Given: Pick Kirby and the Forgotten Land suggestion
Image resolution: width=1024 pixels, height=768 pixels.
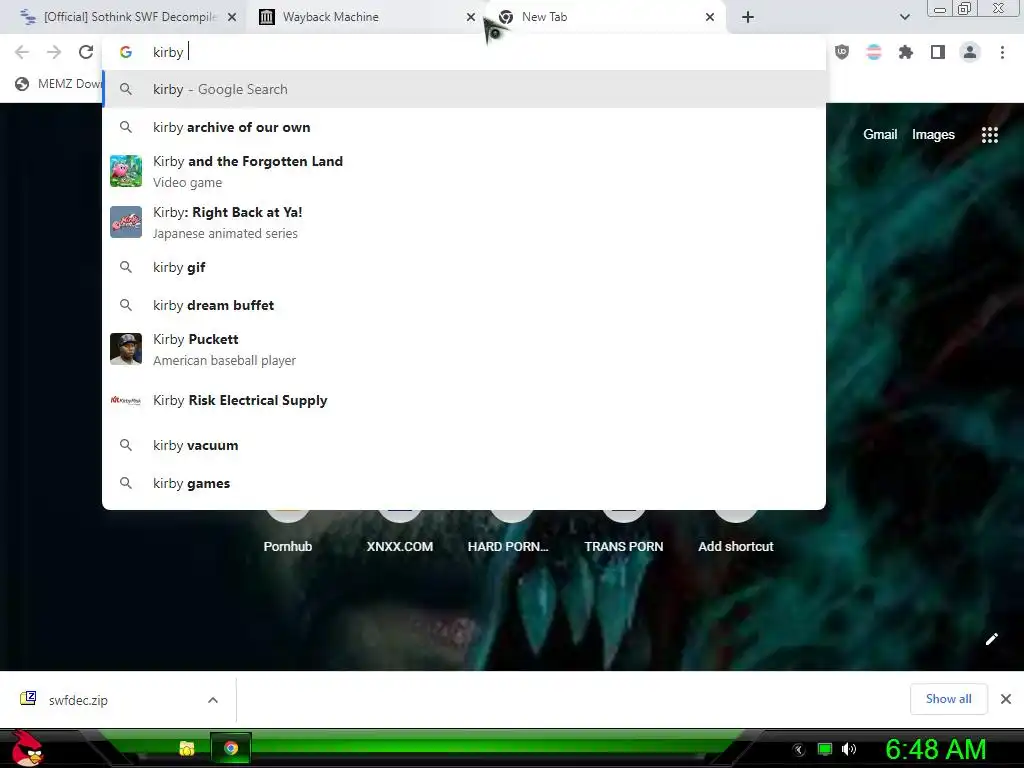Looking at the screenshot, I should pyautogui.click(x=464, y=171).
